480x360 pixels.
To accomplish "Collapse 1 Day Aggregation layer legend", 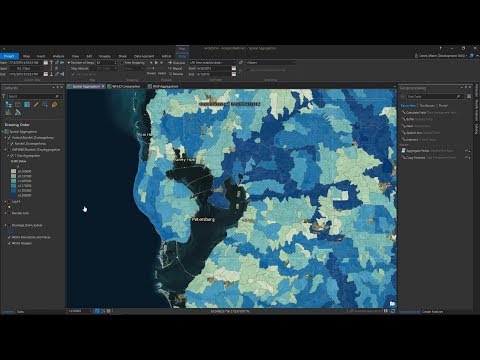I will 8,156.
